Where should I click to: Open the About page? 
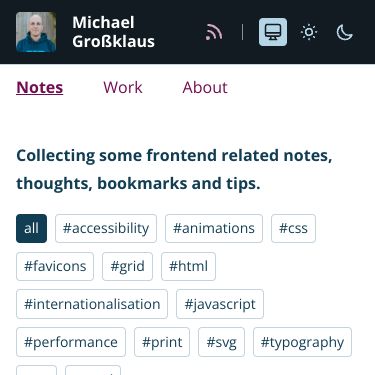click(x=205, y=88)
